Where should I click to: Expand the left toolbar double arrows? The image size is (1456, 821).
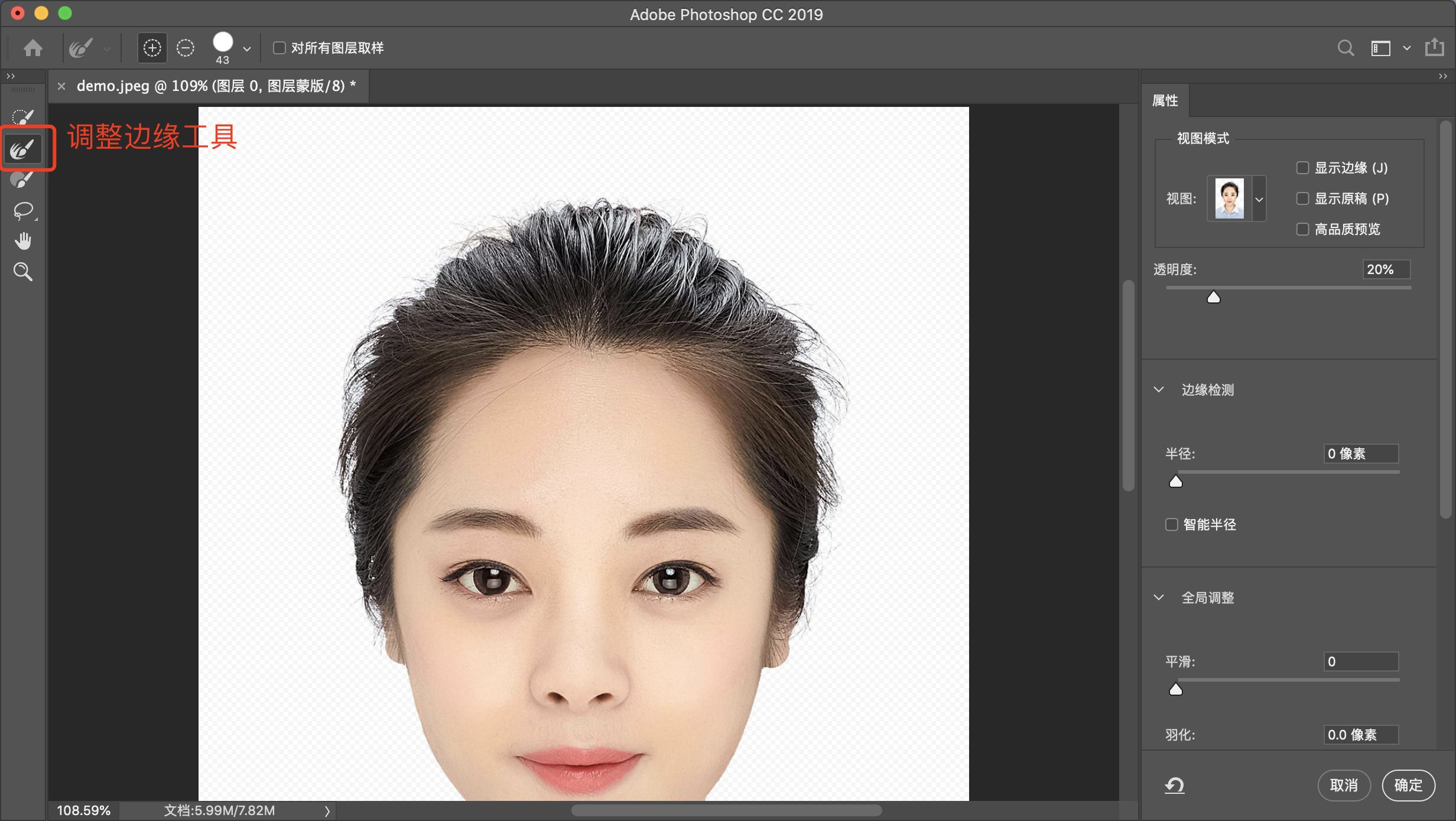coord(11,76)
